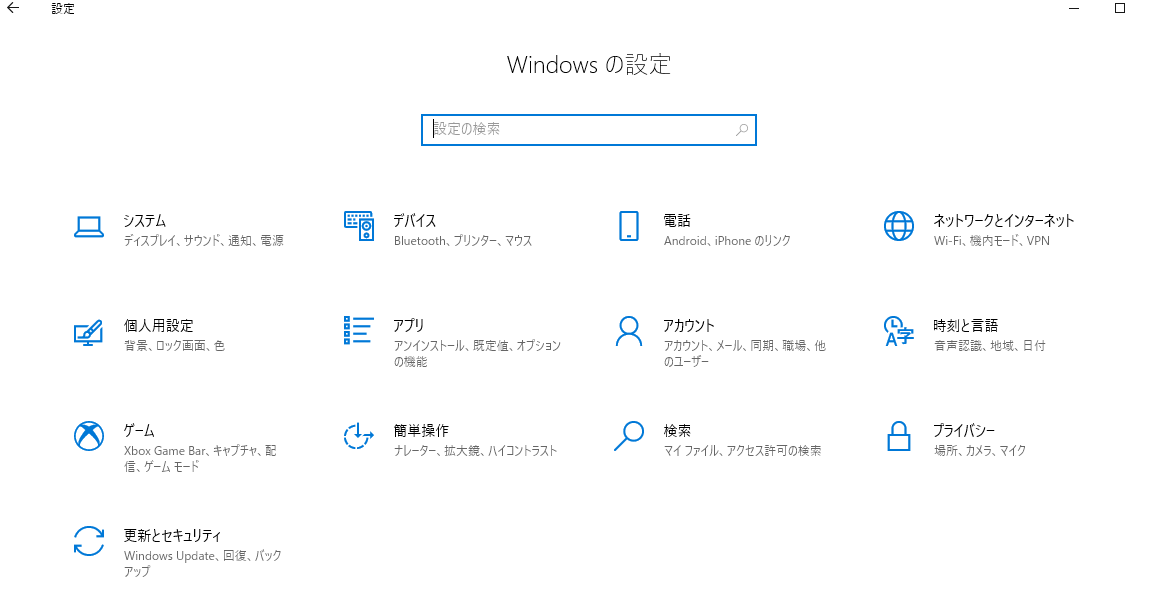Image resolution: width=1157 pixels, height=600 pixels.
Task: Click the ナレーター、拡大鏡、ハイコントラスト description
Action: click(475, 450)
